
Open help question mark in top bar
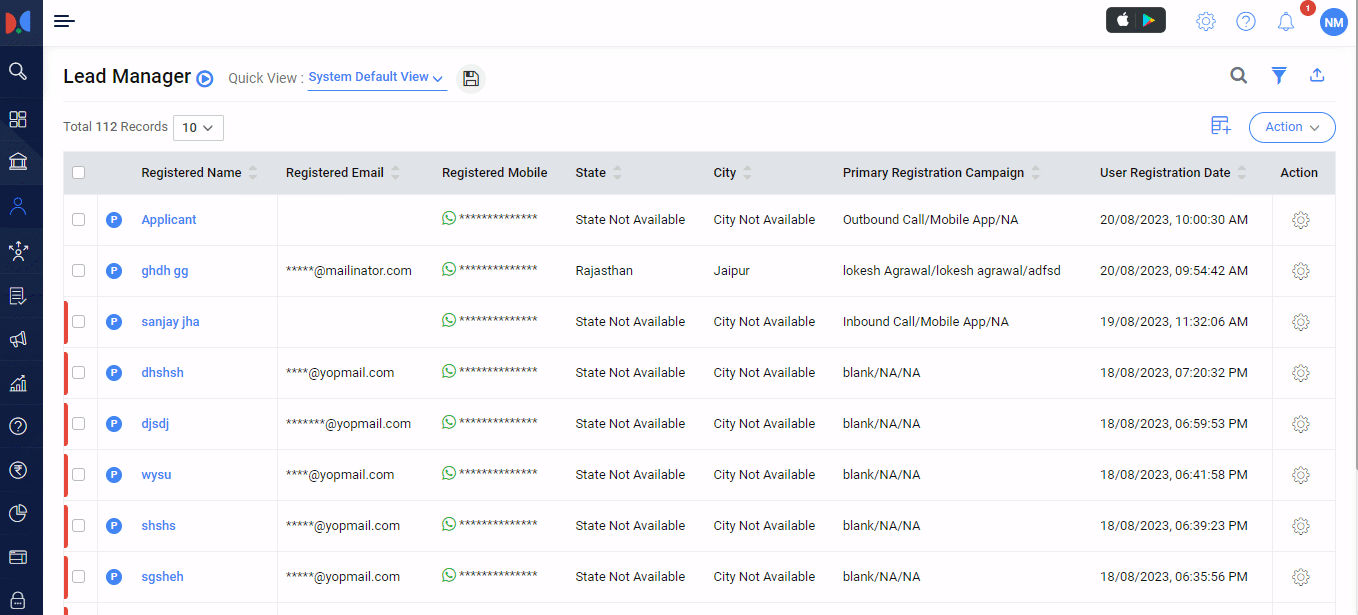tap(1246, 21)
